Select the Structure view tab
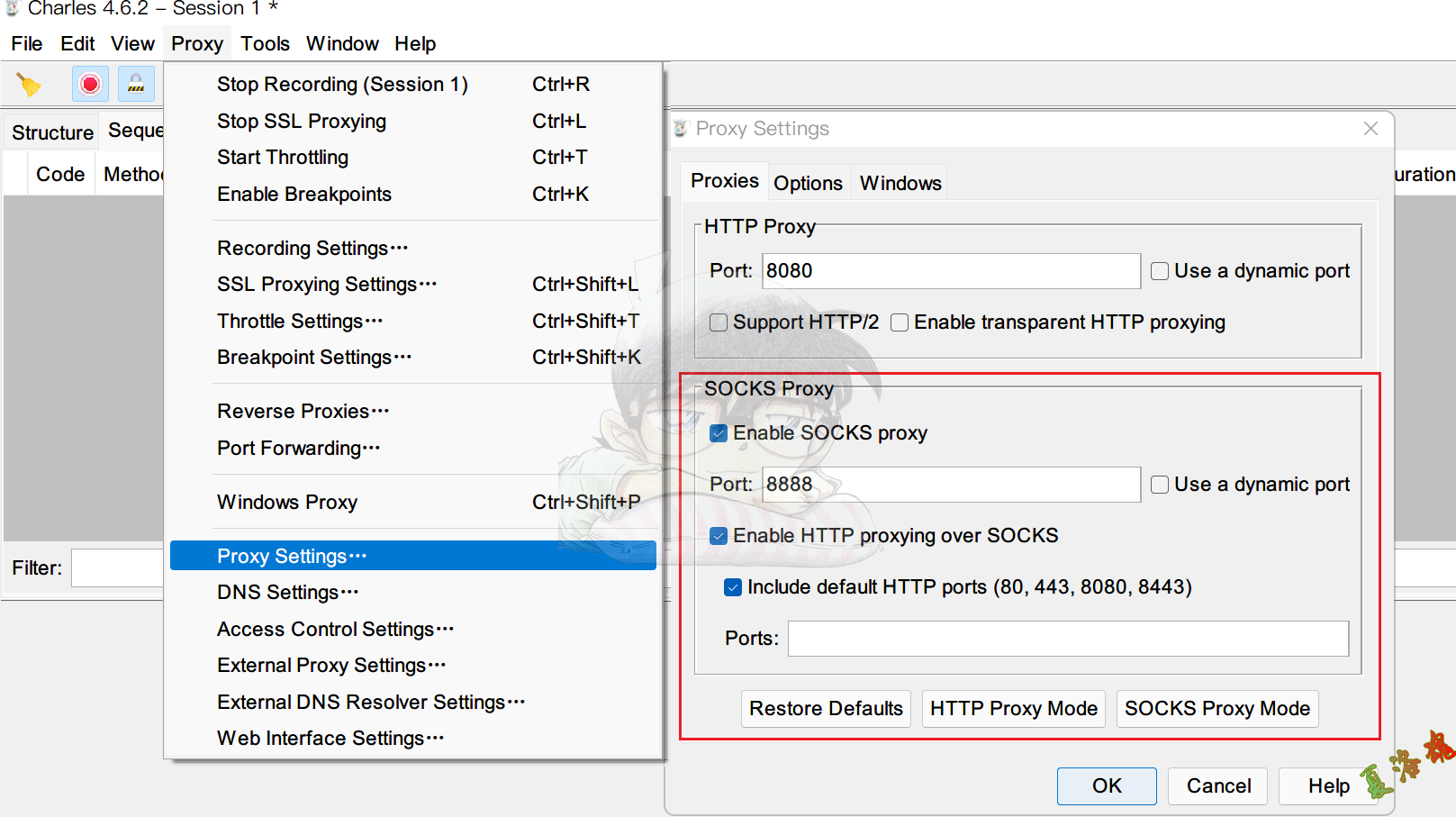This screenshot has height=817, width=1456. [x=52, y=132]
